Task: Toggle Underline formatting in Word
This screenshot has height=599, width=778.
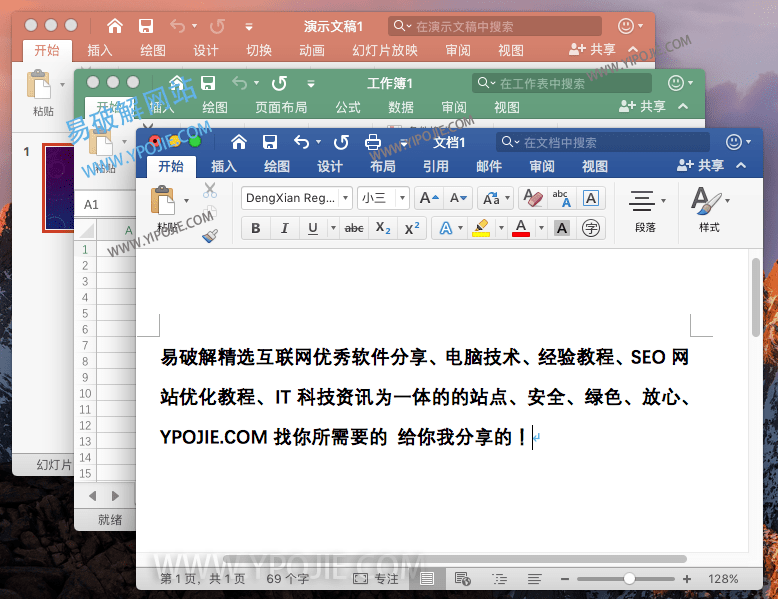Action: coord(313,228)
